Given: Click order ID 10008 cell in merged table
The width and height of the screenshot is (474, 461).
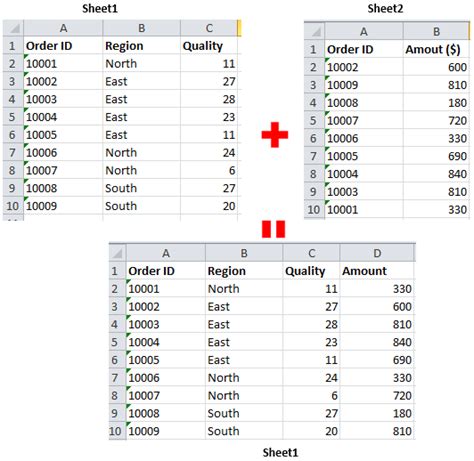Looking at the screenshot, I should tap(166, 413).
